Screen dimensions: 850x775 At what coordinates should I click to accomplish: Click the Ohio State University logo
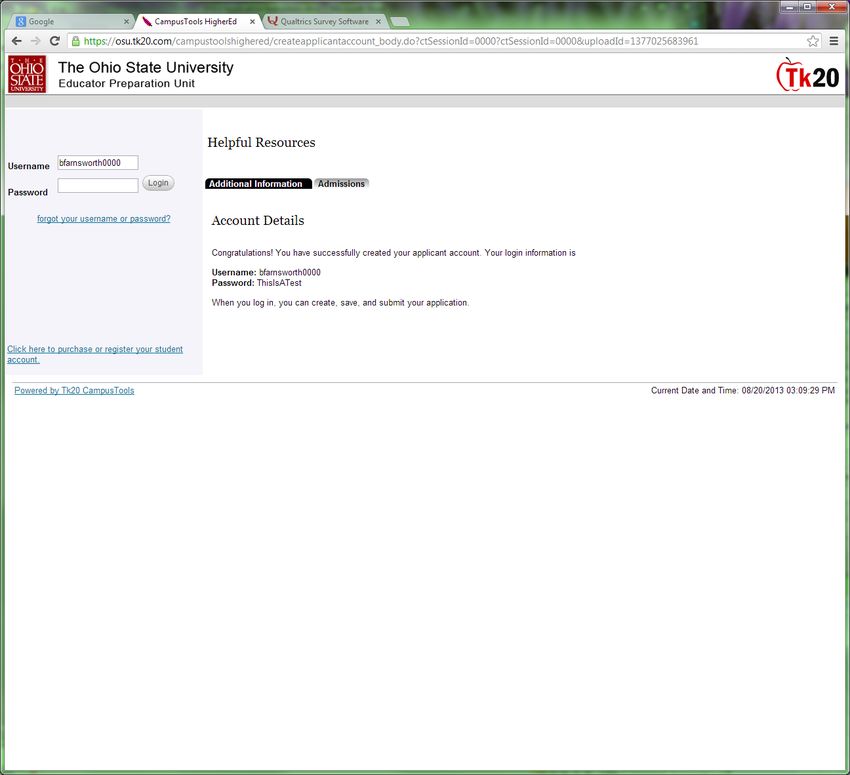coord(27,74)
